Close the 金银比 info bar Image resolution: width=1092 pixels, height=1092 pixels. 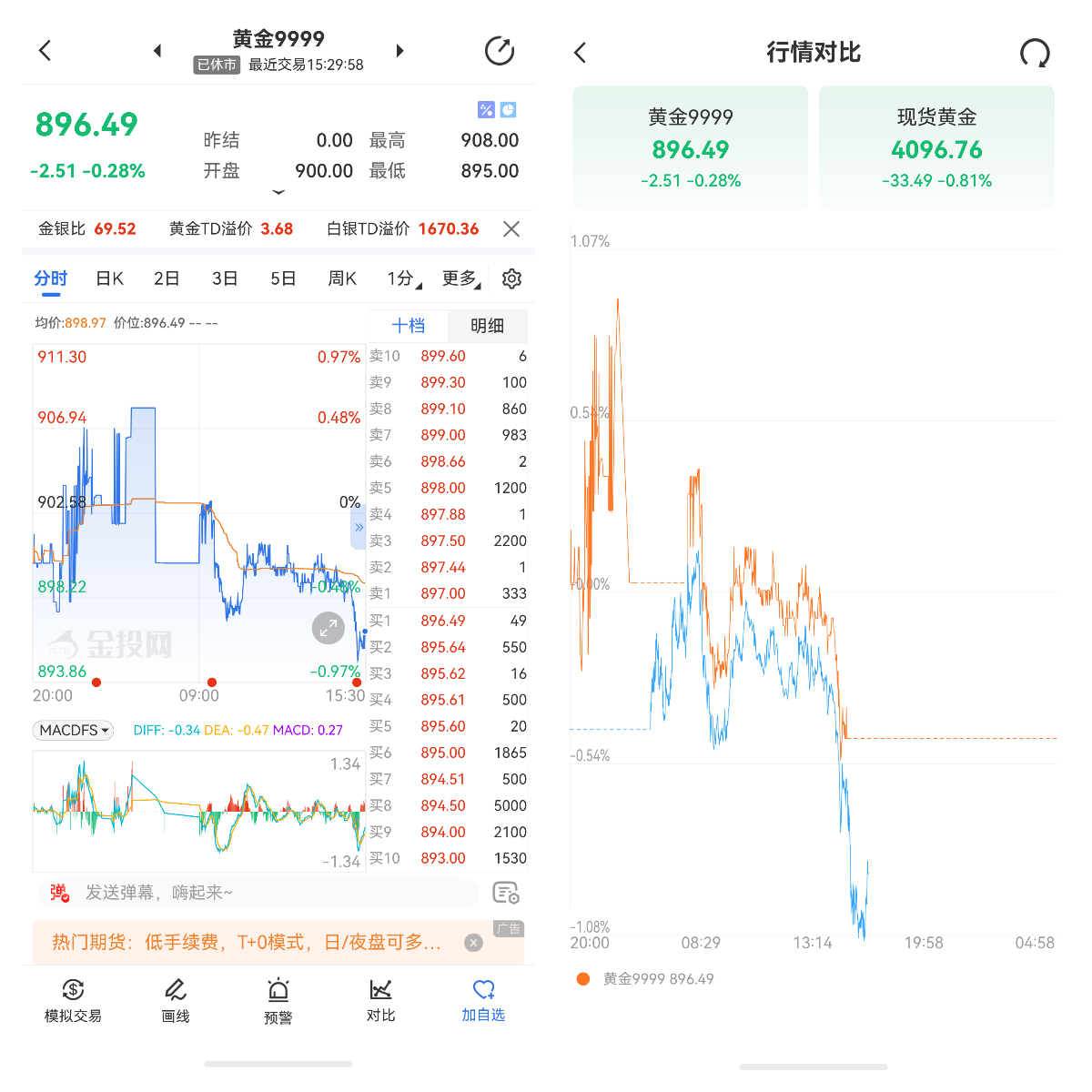point(511,229)
